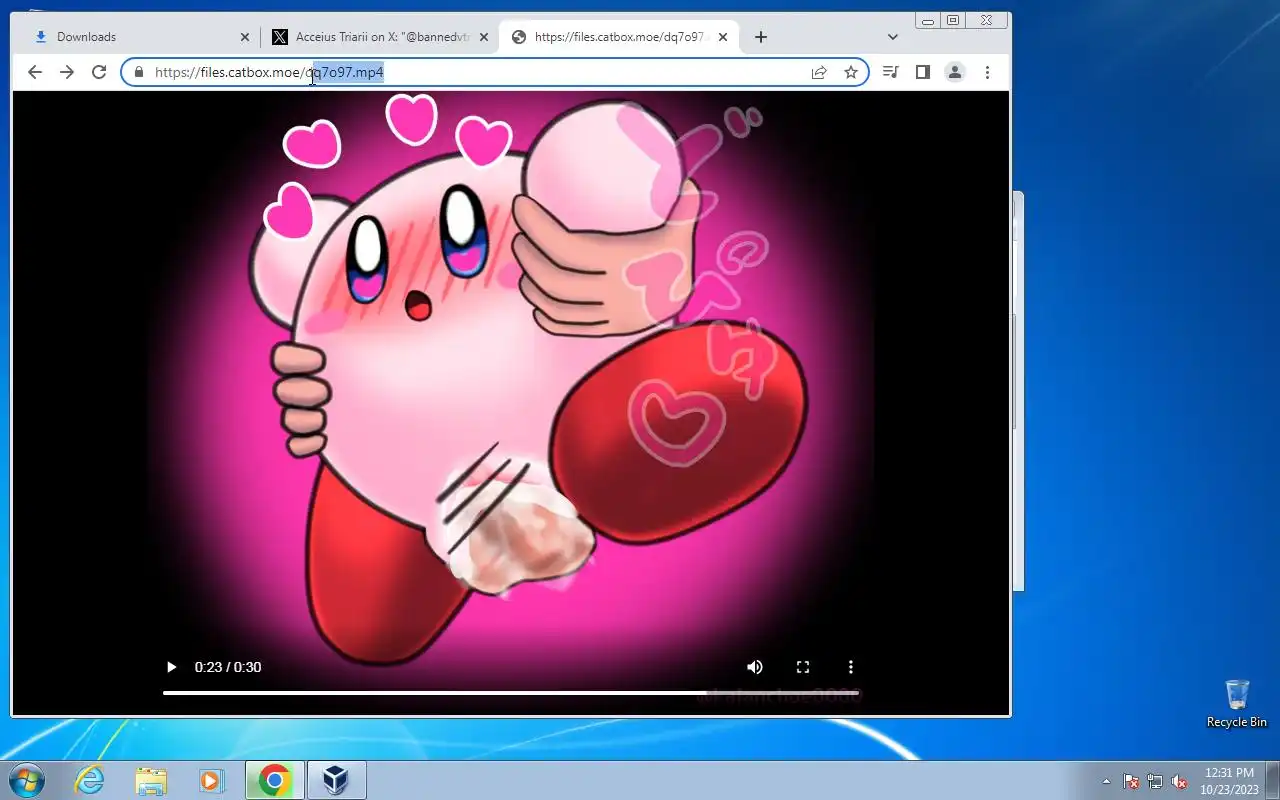Share this page icon in address bar
The height and width of the screenshot is (800, 1280).
[819, 72]
